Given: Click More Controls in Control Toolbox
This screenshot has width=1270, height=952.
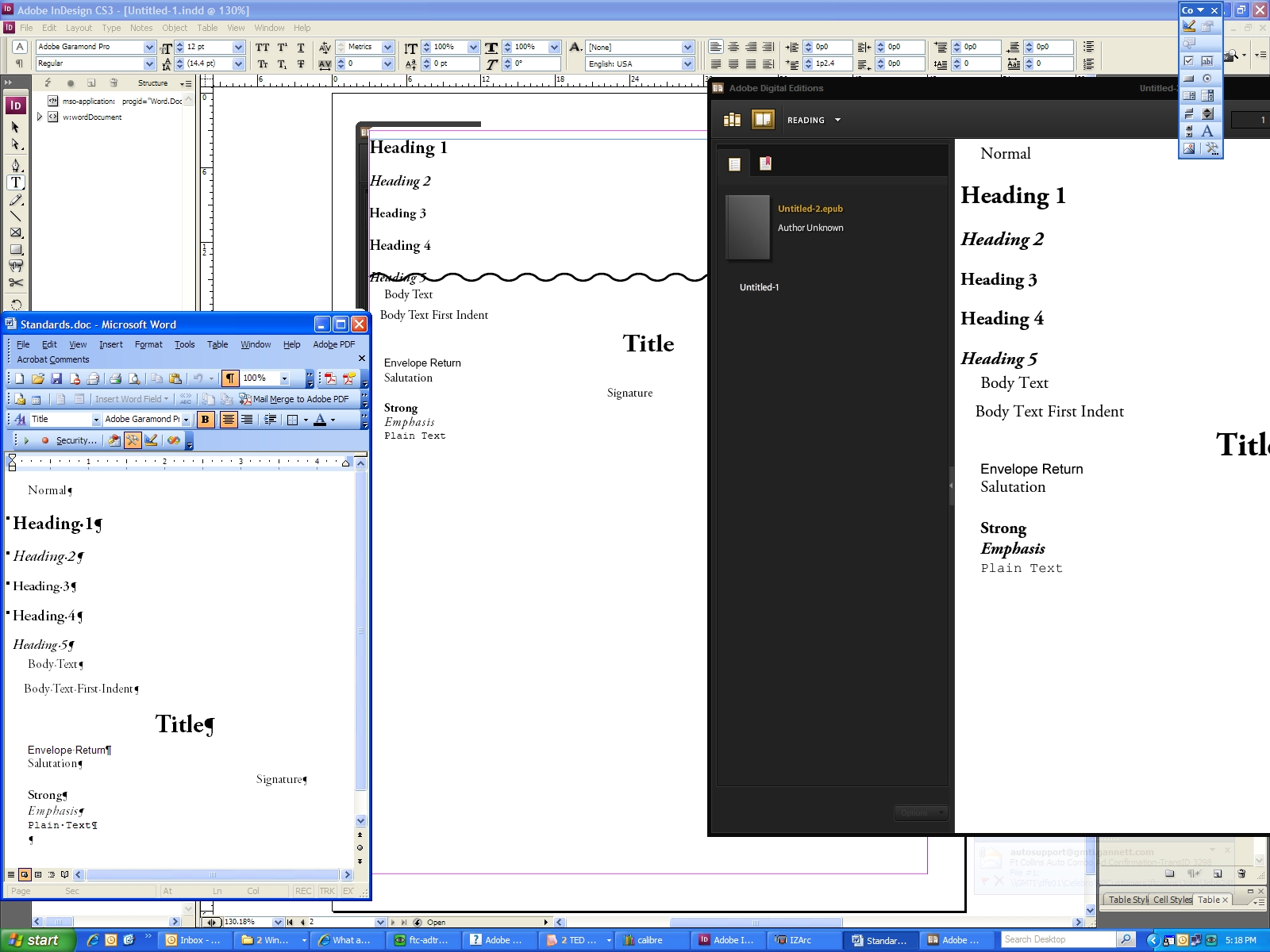Looking at the screenshot, I should tap(1211, 148).
